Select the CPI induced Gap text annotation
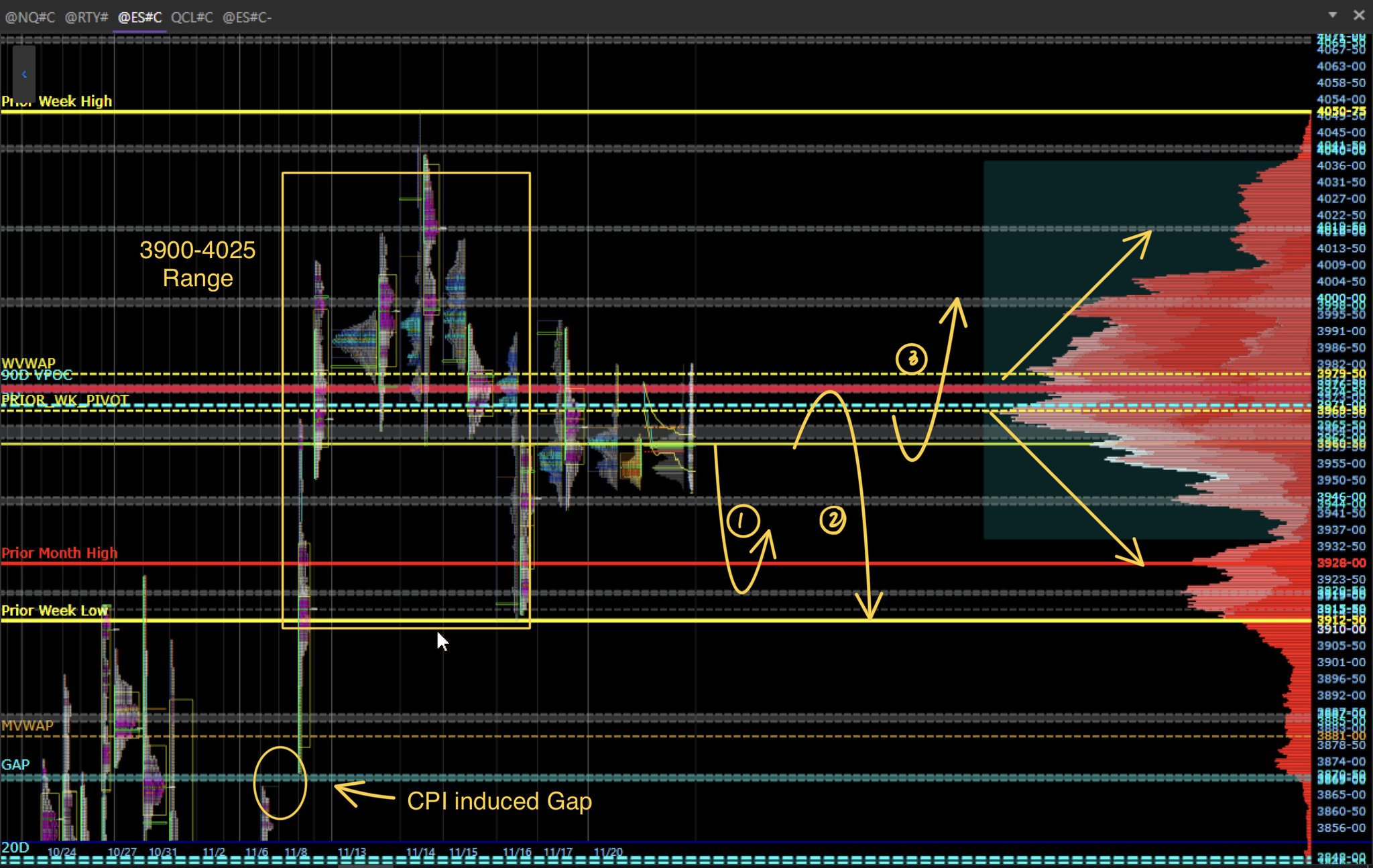1373x868 pixels. point(499,801)
